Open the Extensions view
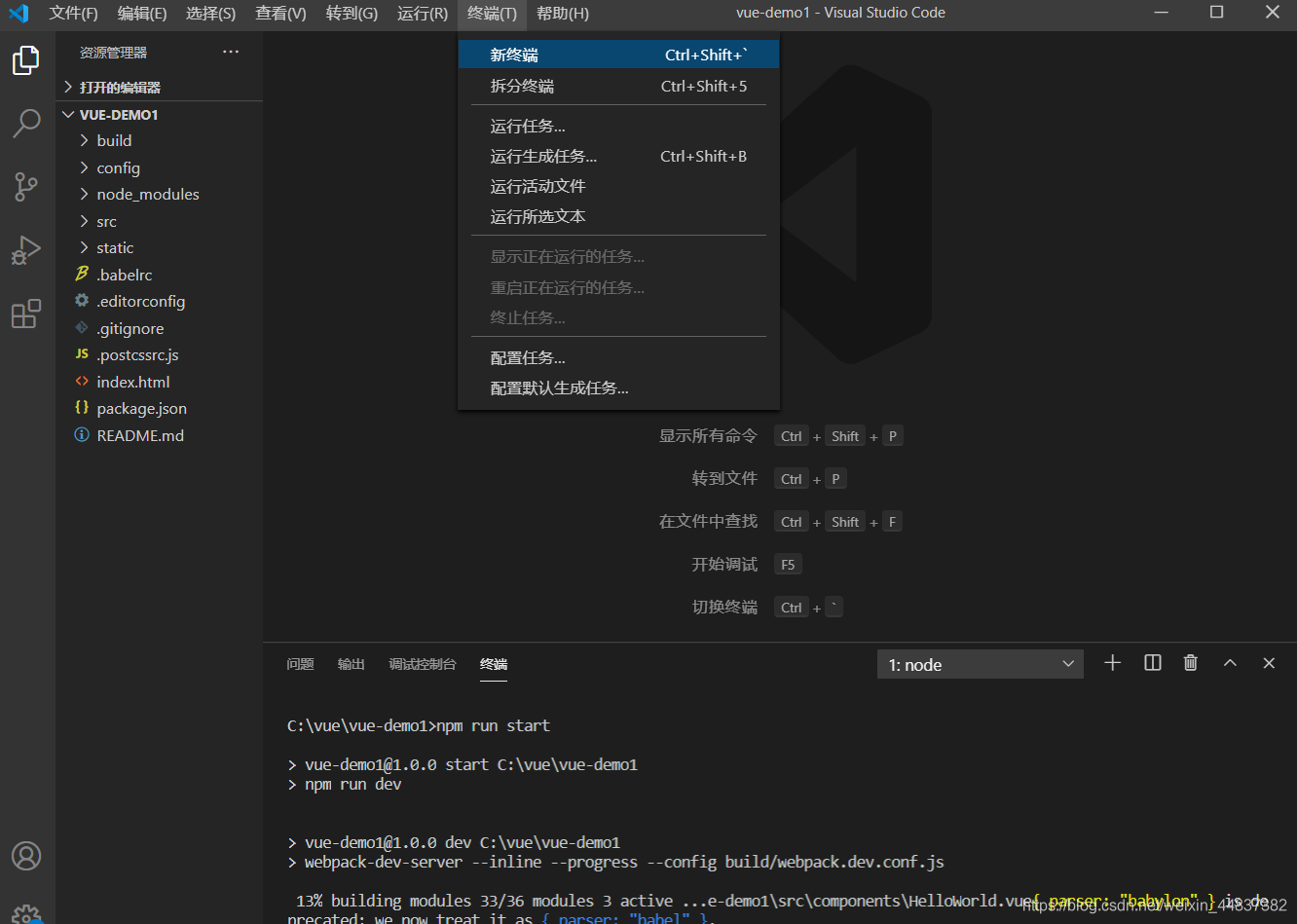 (x=26, y=314)
